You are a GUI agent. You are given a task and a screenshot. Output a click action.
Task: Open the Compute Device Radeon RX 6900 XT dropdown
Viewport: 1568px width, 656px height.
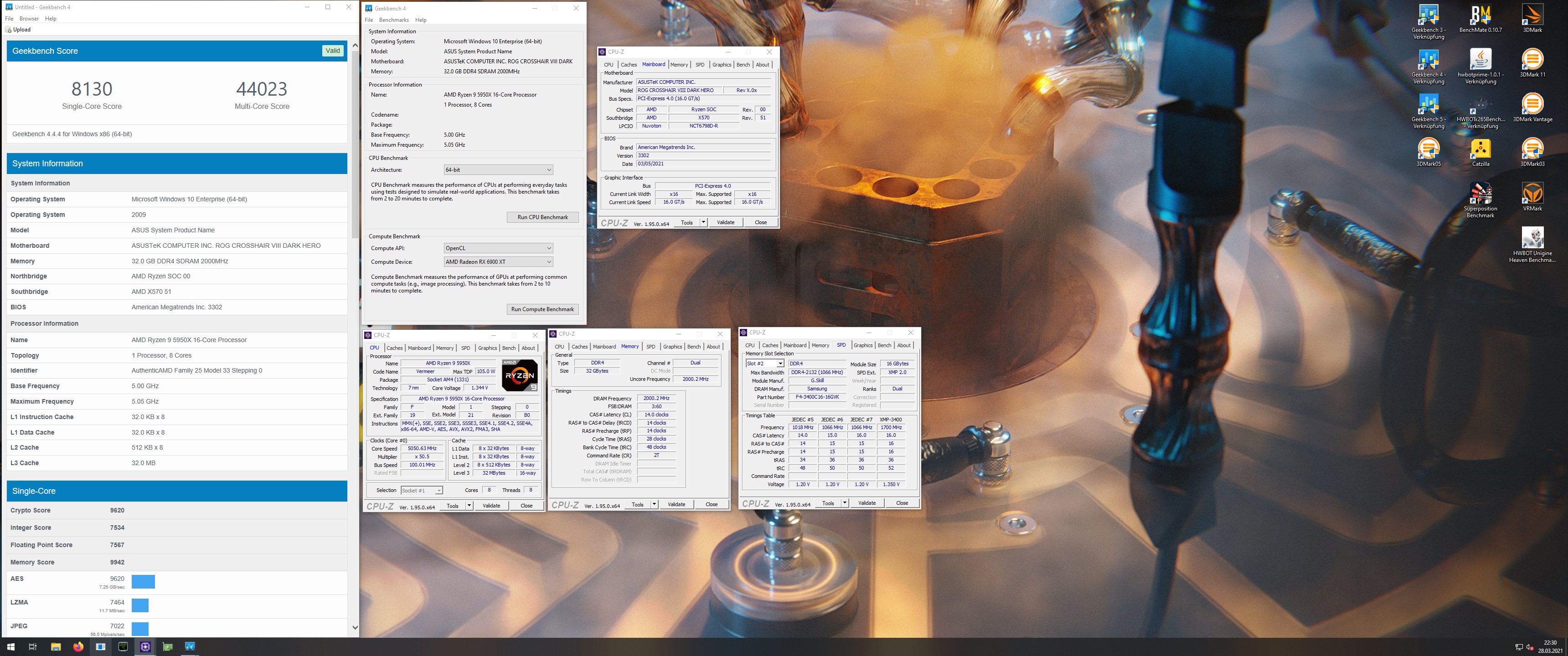click(x=498, y=261)
